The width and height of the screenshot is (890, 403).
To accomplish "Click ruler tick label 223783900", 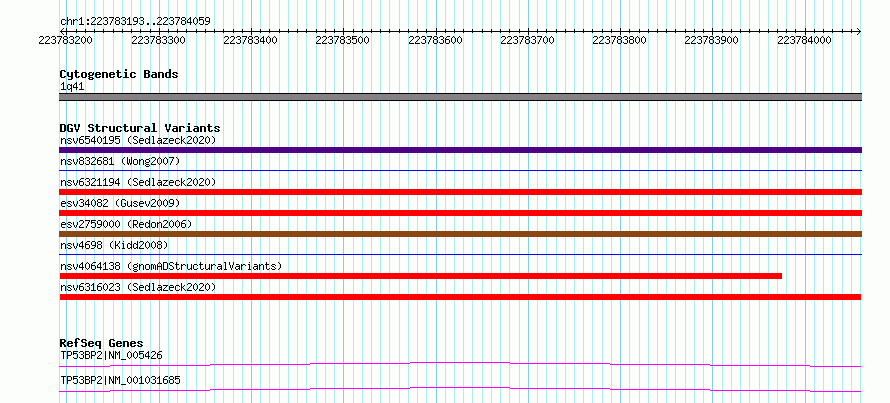I will pos(712,40).
